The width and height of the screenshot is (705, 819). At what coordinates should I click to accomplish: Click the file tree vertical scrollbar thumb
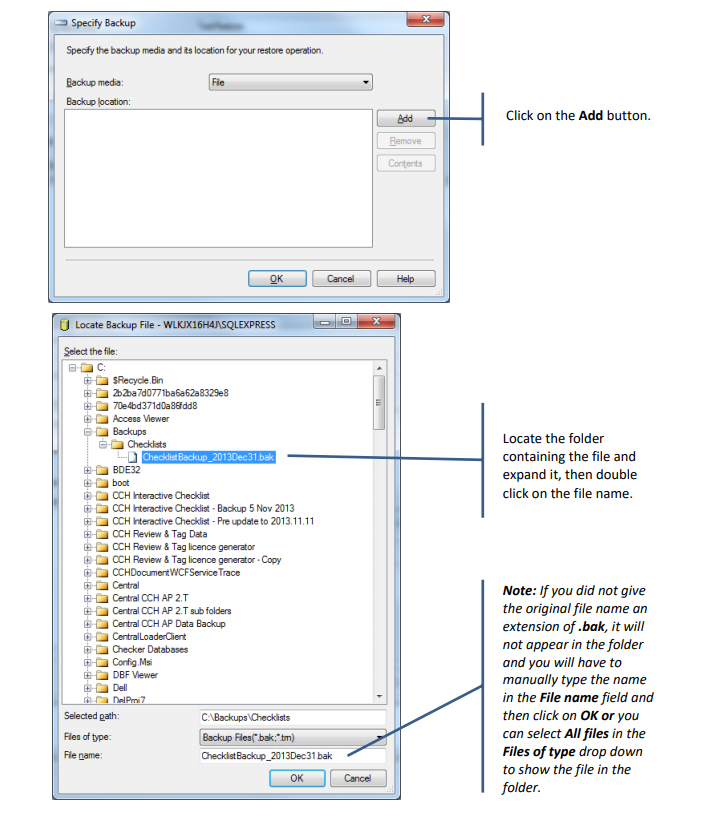[x=379, y=403]
